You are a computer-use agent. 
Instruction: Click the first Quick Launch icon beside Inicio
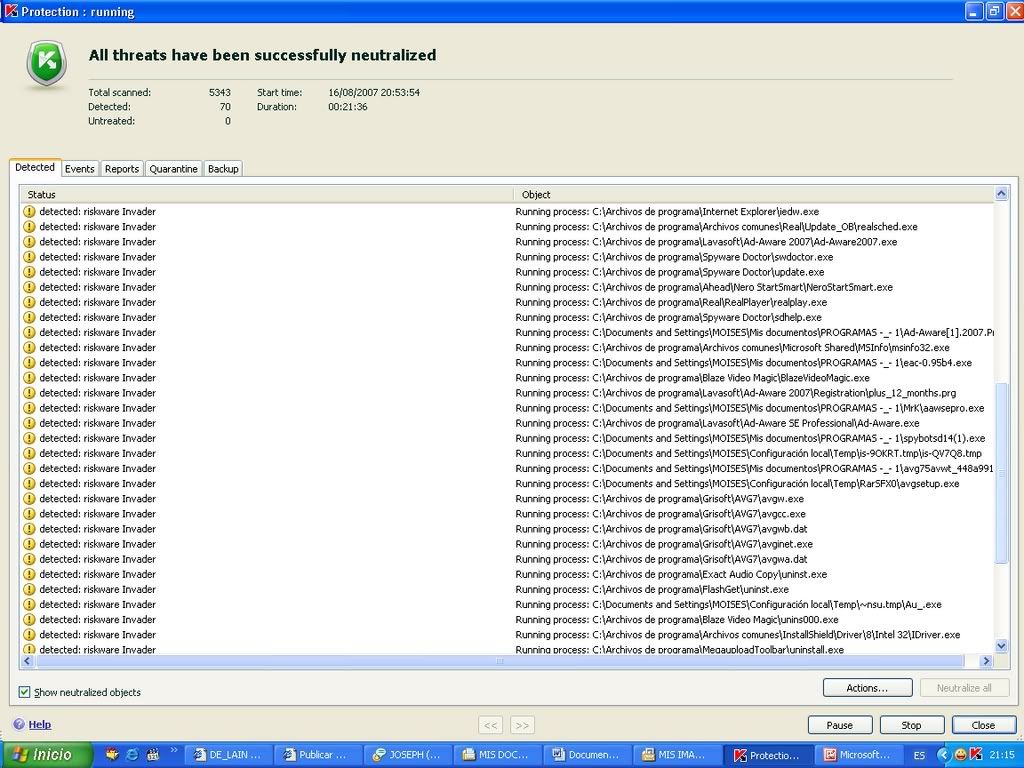(111, 754)
